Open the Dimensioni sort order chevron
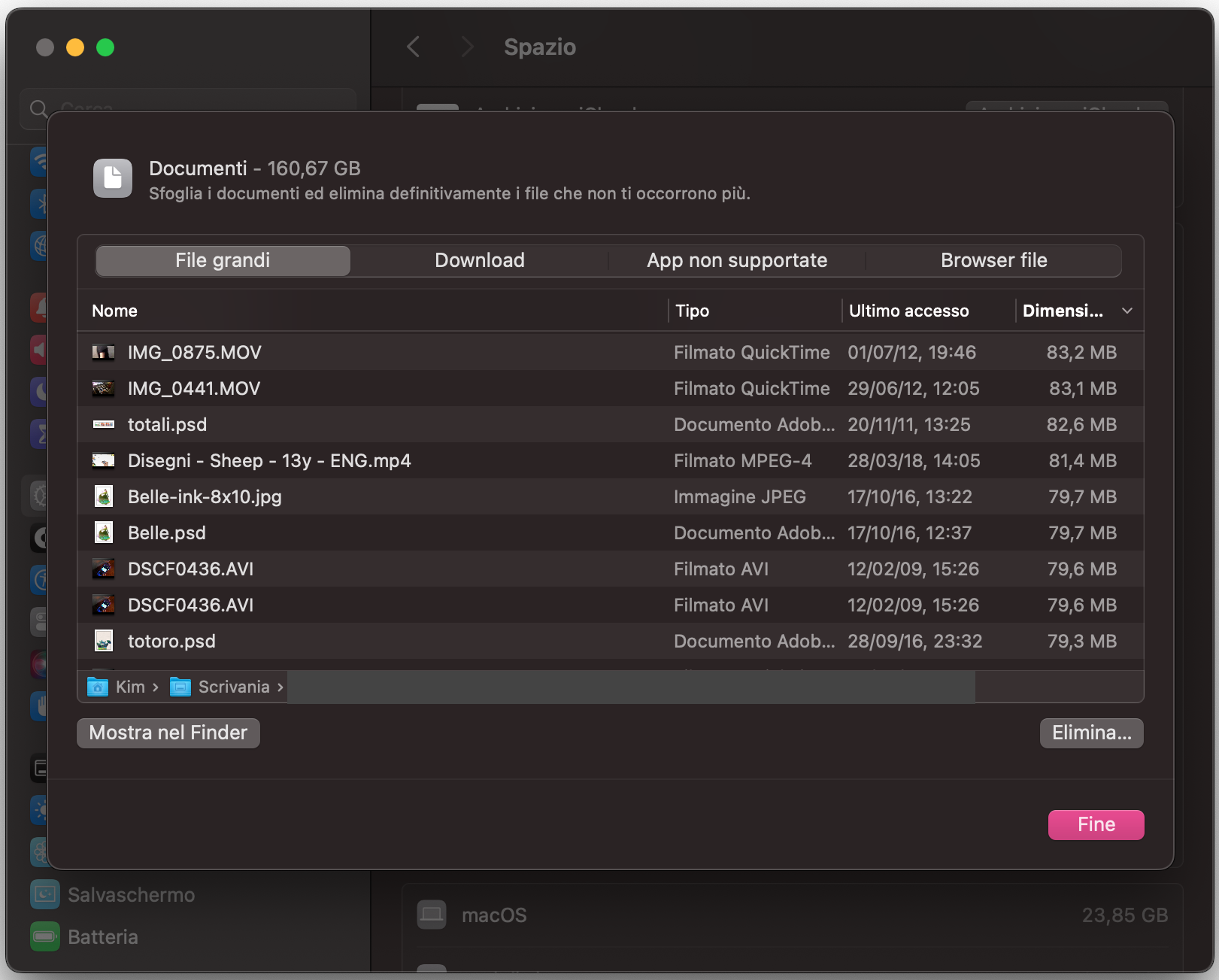Screen dimensions: 1219x980 [x=1127, y=310]
